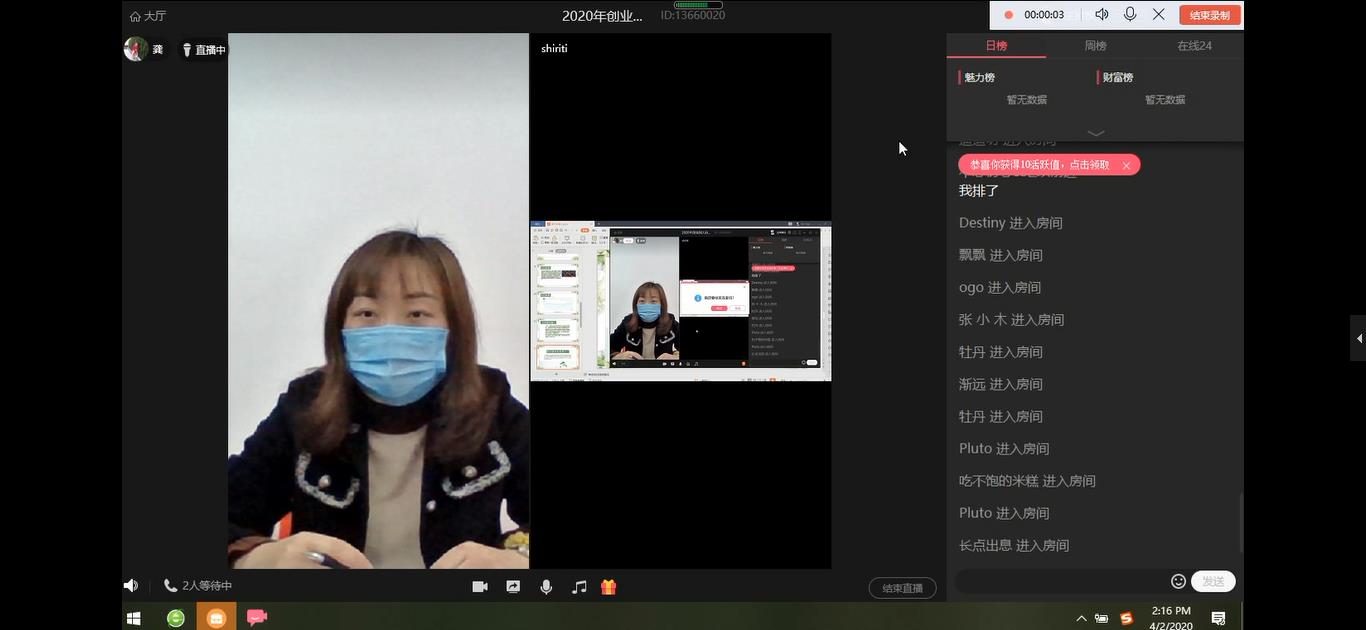1366x630 pixels.
Task: Click the camera icon in bottom toolbar
Action: (x=480, y=587)
